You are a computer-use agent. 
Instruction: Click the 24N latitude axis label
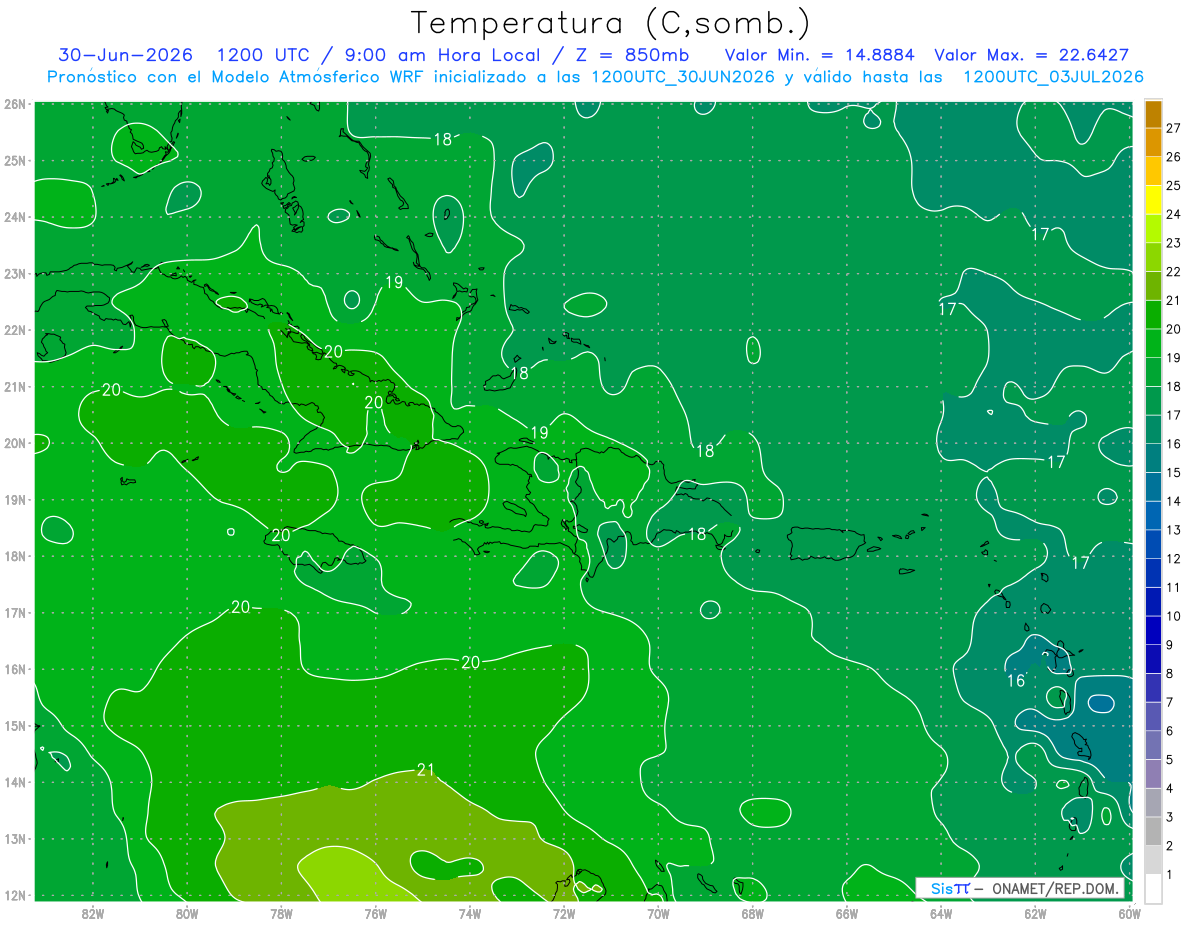(14, 217)
